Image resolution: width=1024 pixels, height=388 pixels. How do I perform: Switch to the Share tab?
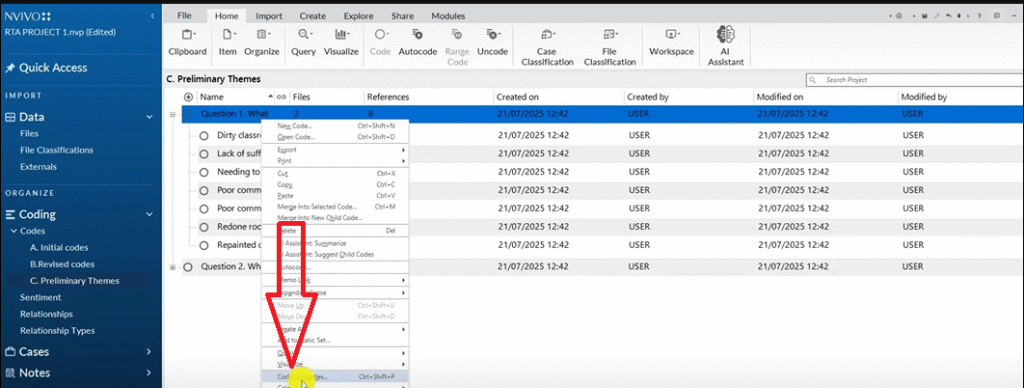tap(402, 16)
